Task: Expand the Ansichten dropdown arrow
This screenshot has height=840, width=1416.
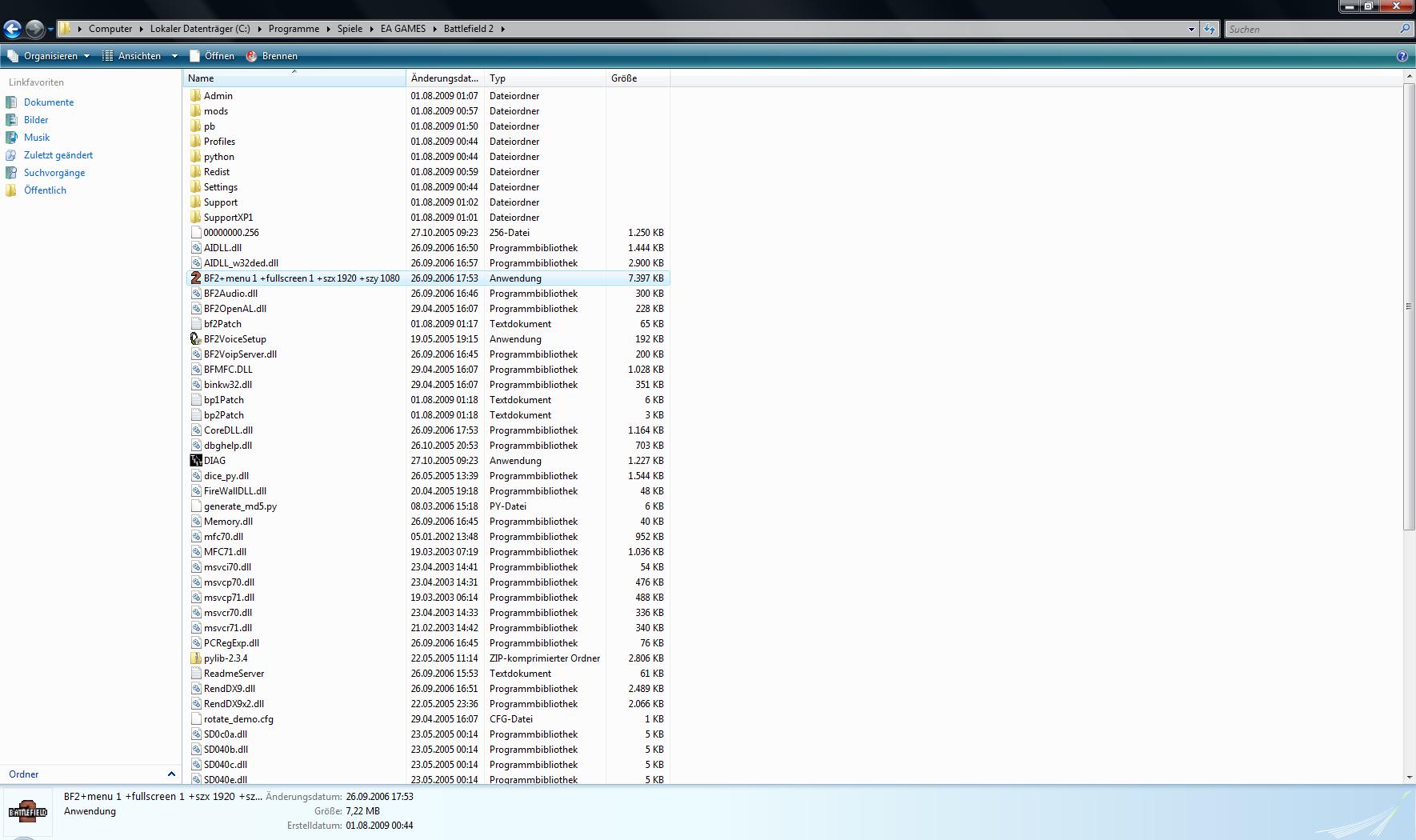Action: coord(174,56)
